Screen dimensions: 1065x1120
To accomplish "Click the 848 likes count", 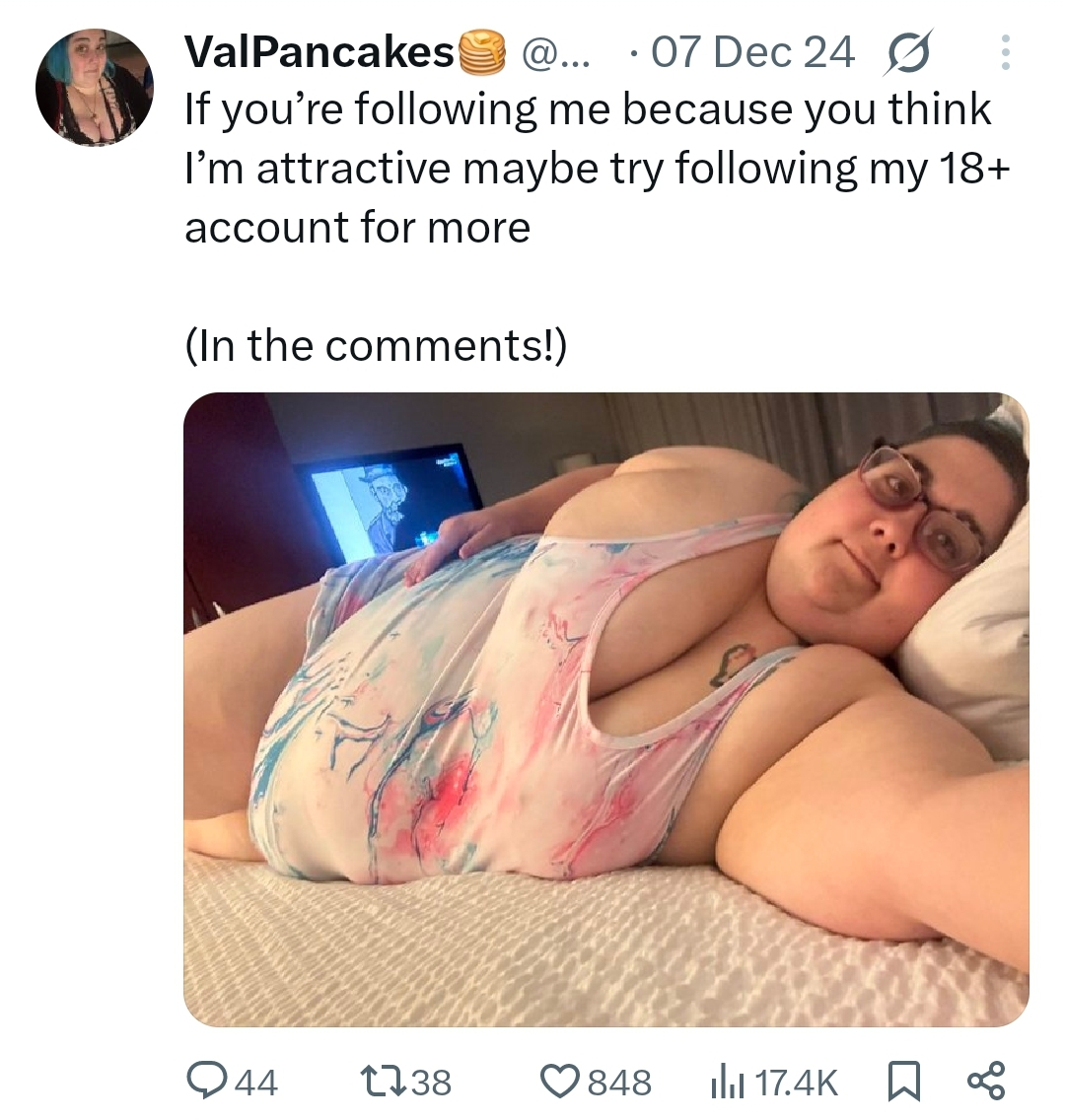I will pos(619,1083).
